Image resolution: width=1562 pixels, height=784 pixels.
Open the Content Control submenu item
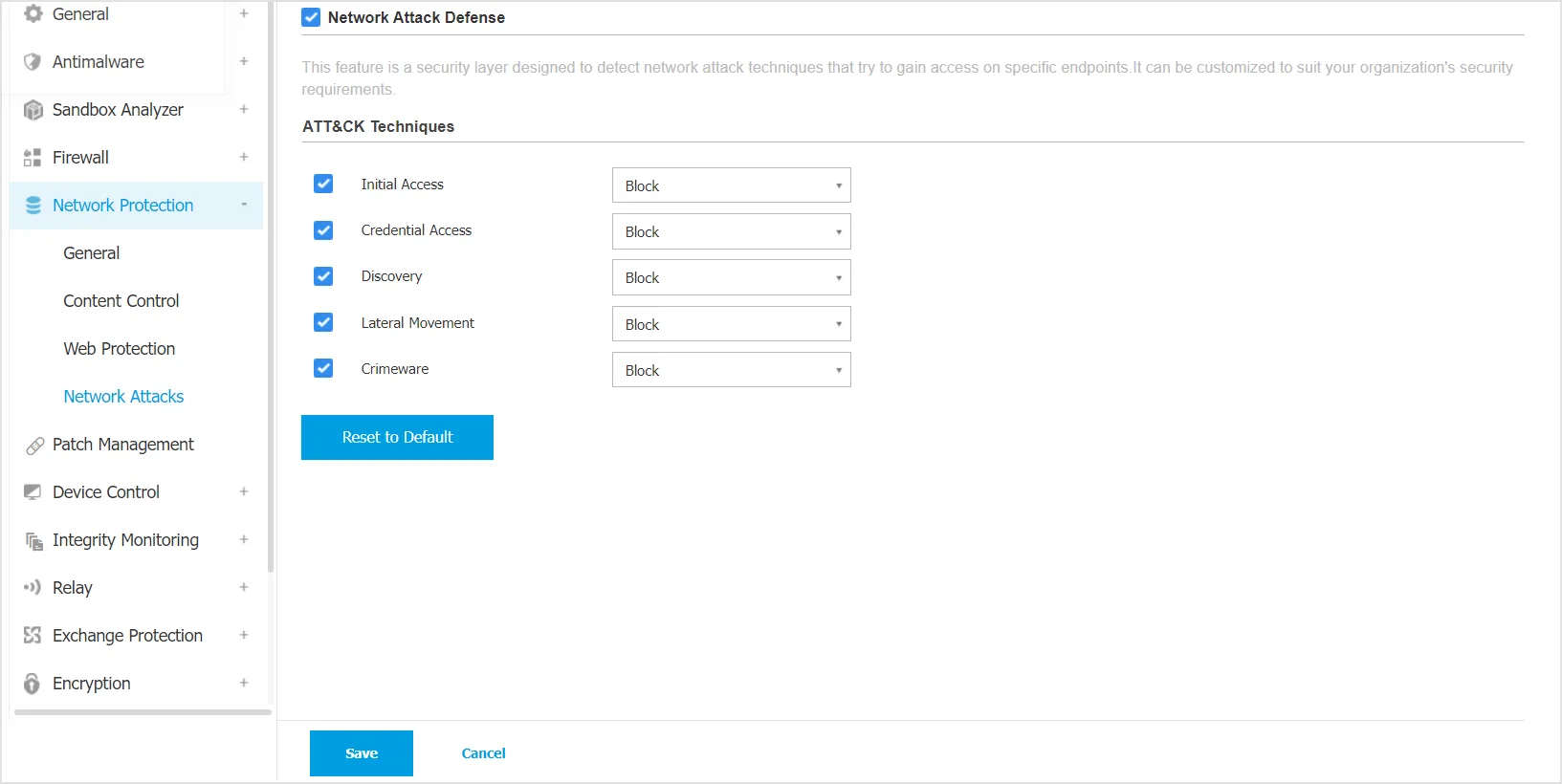tap(121, 301)
